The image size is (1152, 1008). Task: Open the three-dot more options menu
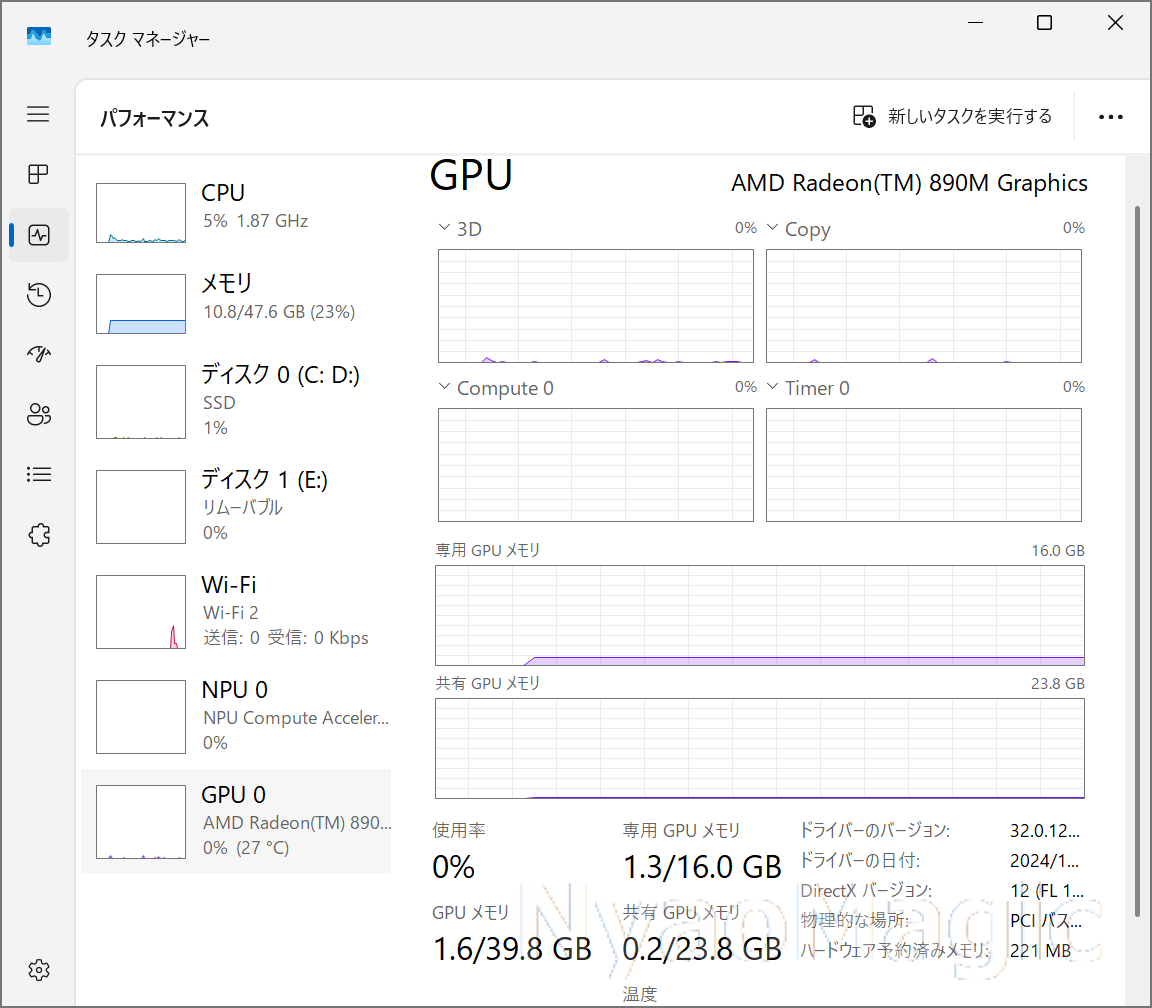click(1110, 117)
